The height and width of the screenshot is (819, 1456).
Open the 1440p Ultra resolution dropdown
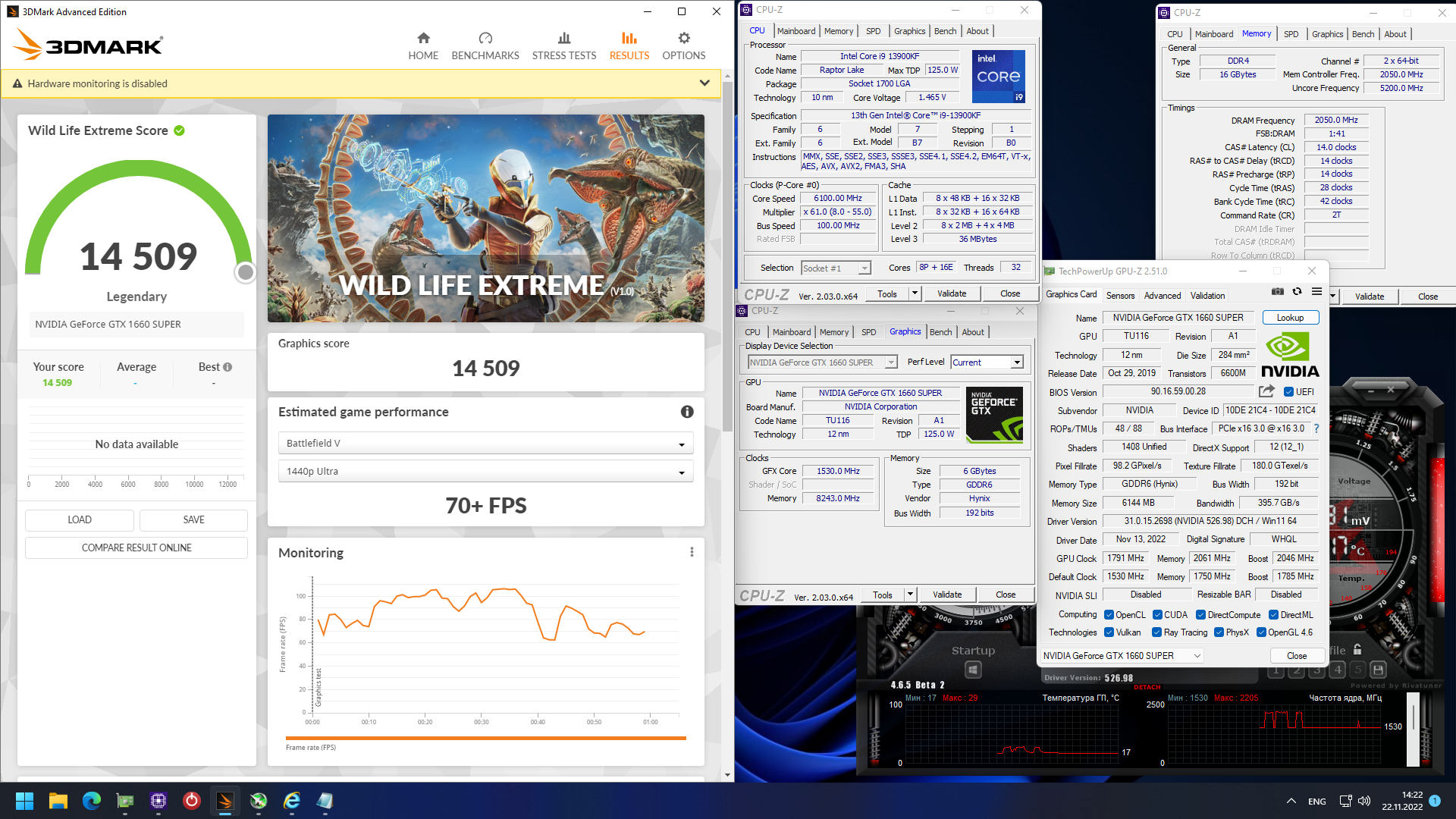(485, 472)
